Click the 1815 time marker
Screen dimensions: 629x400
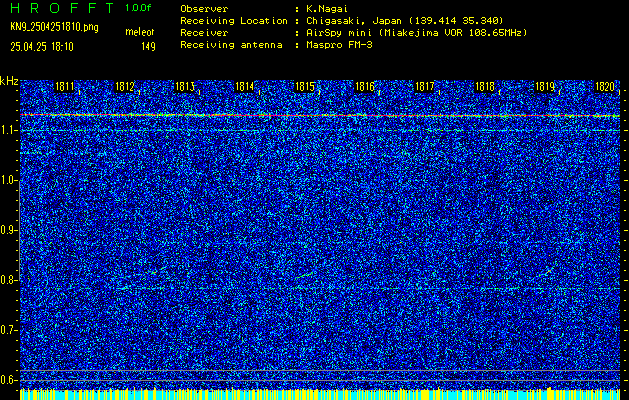(304, 86)
